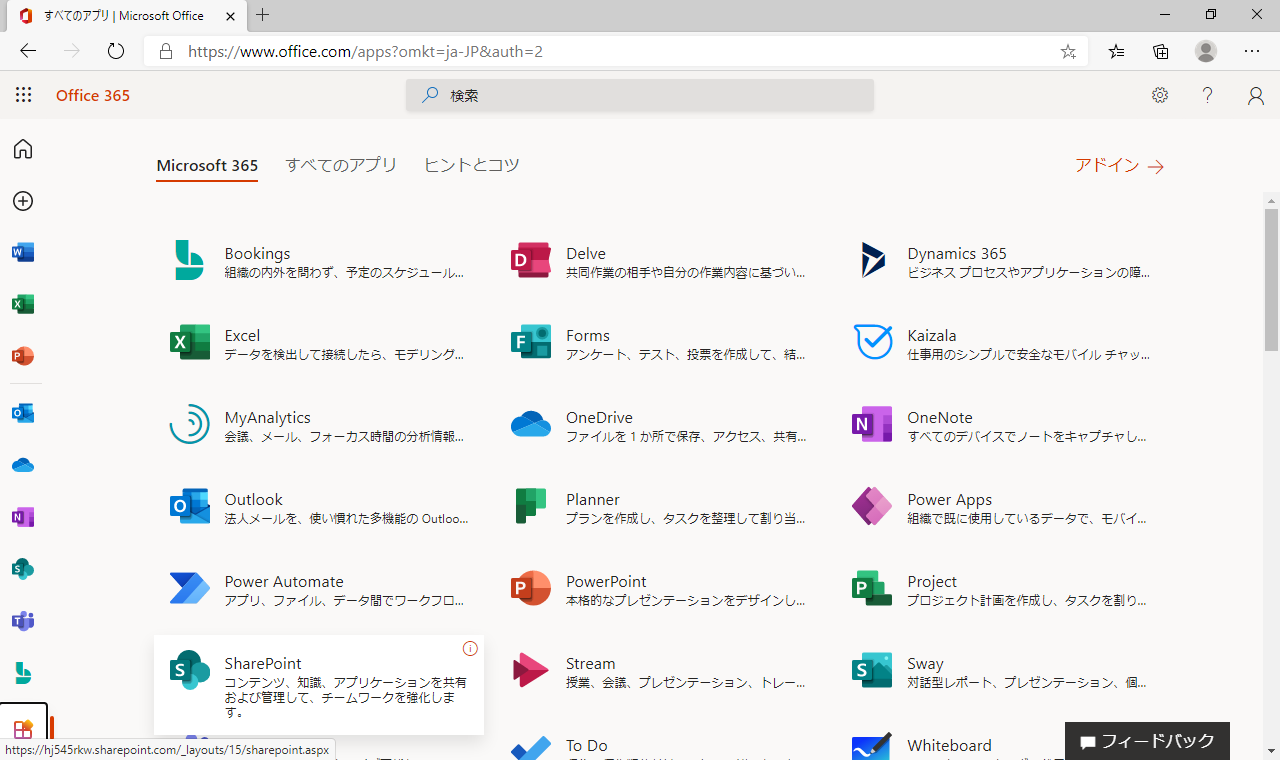Launch the Bookings app tile icon

click(189, 260)
